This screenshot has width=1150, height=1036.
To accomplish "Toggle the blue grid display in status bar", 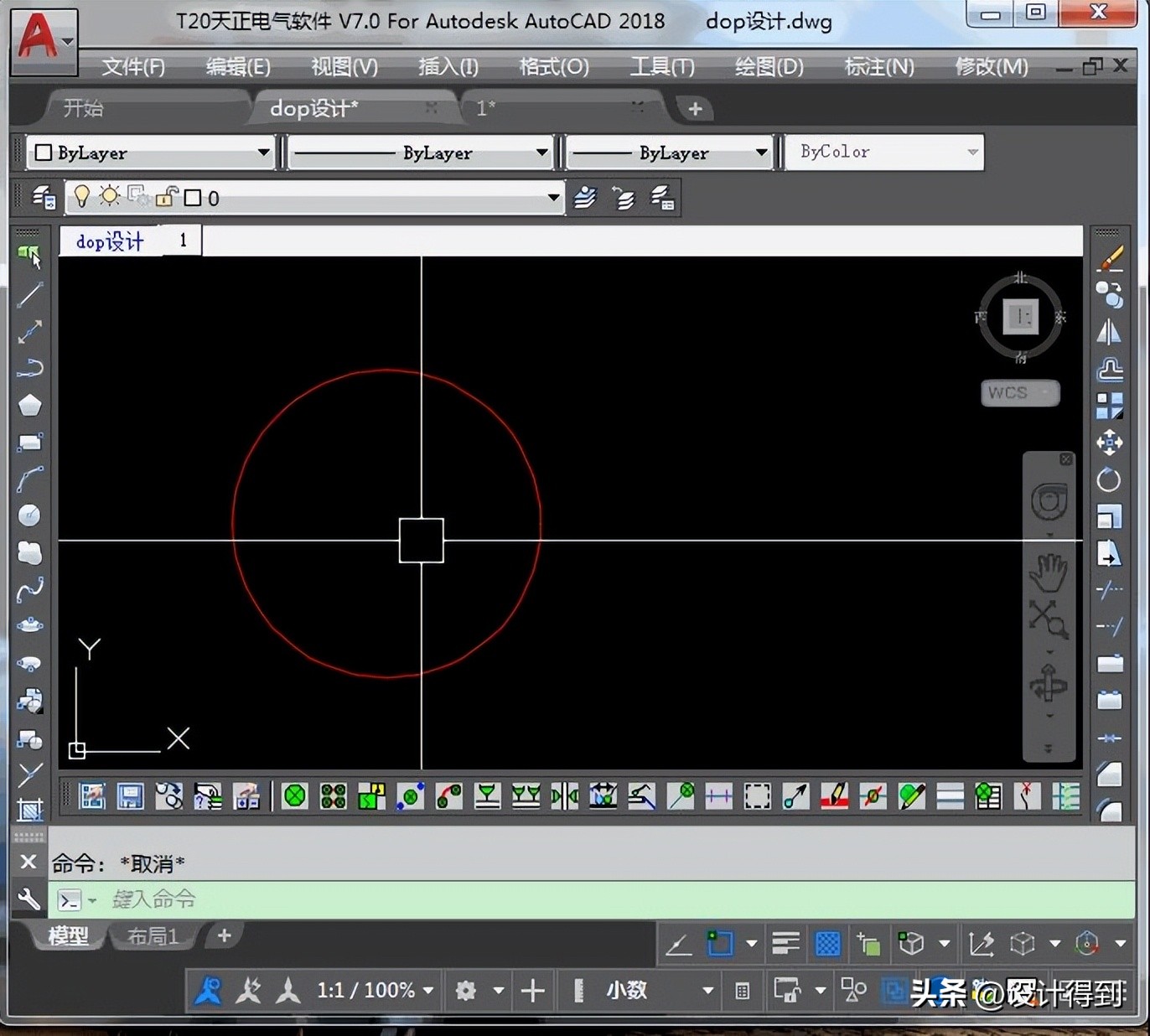I will (x=827, y=944).
